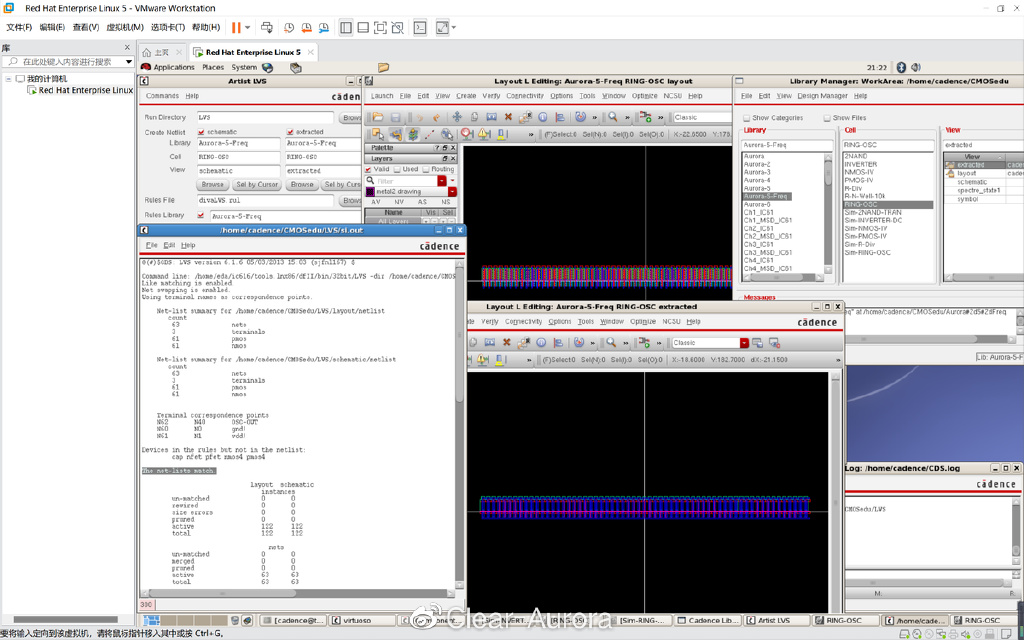Enter VMware full screen mode icon
Image resolution: width=1024 pixels, height=640 pixels.
(x=380, y=27)
